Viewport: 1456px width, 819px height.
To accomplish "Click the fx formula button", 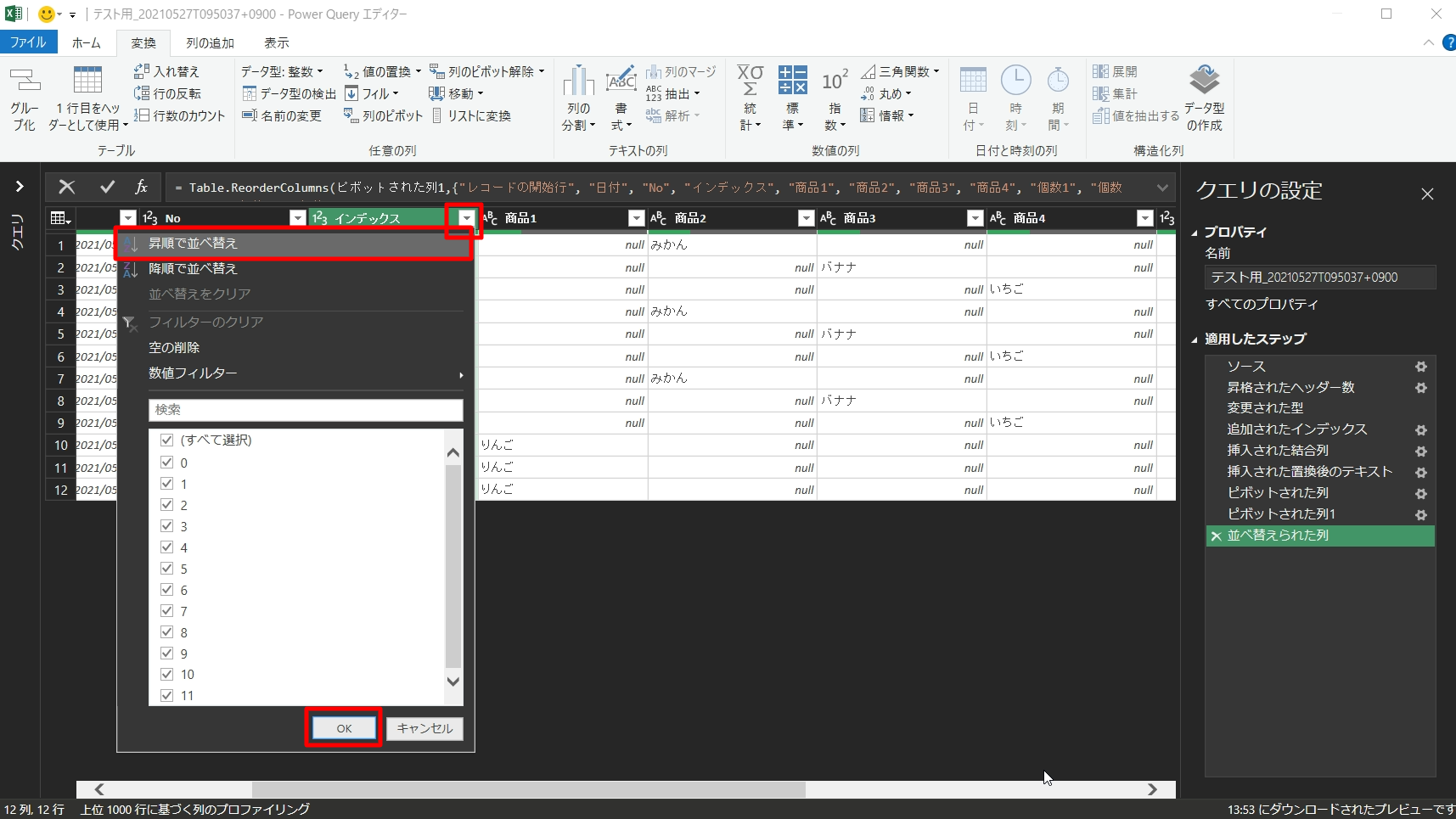I will pyautogui.click(x=141, y=187).
